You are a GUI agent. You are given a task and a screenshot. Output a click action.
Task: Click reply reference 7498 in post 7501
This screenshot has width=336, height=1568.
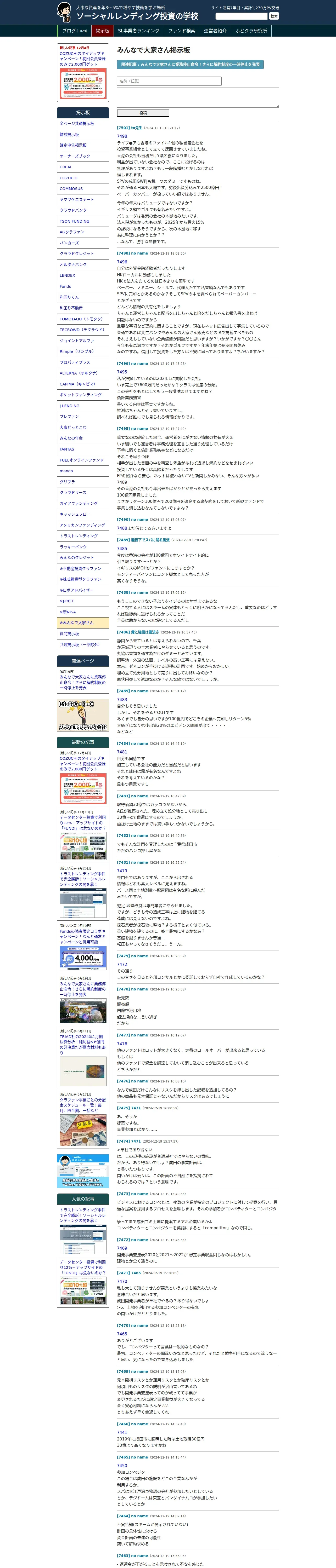click(x=122, y=136)
